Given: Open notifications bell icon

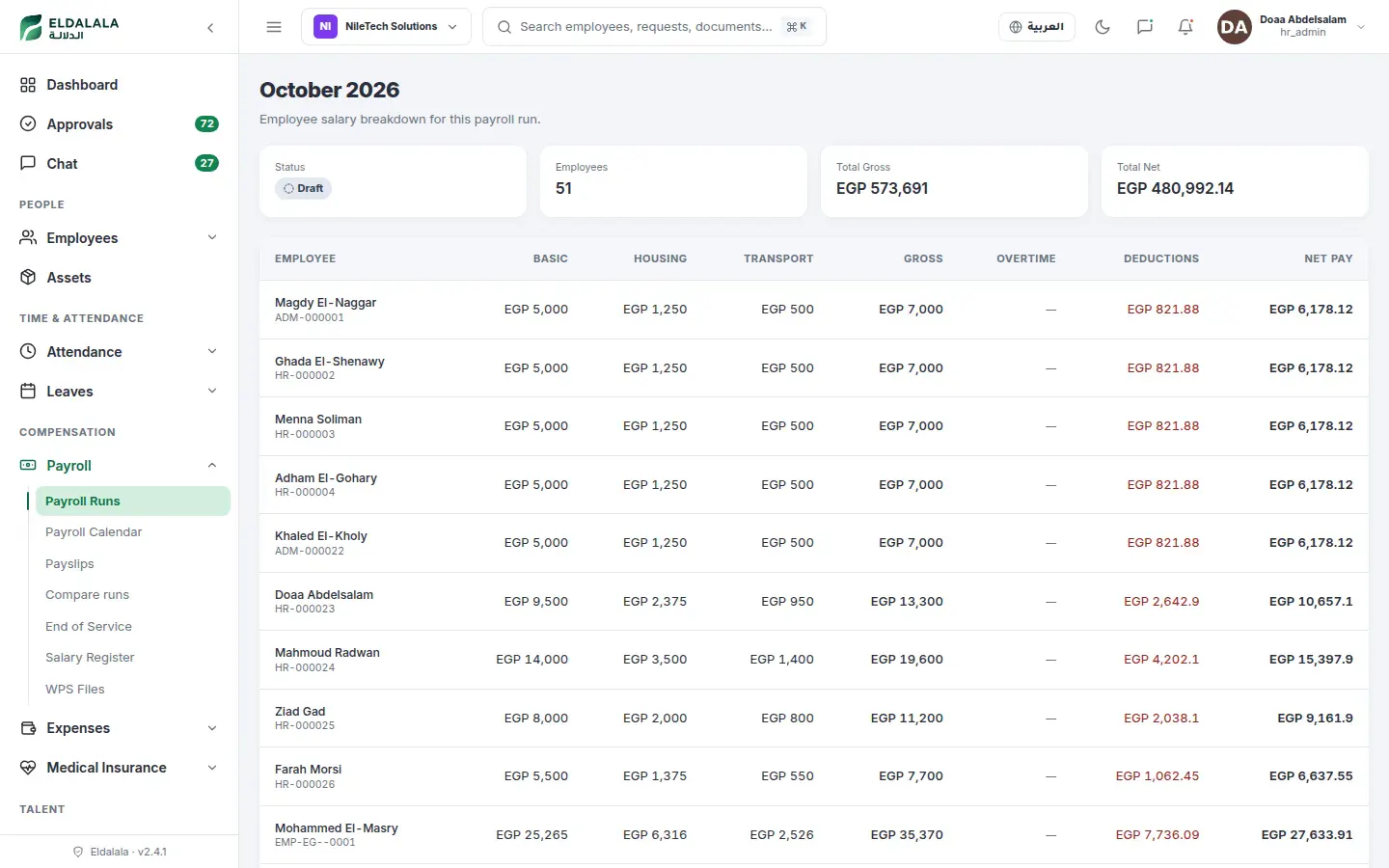Looking at the screenshot, I should [x=1185, y=27].
